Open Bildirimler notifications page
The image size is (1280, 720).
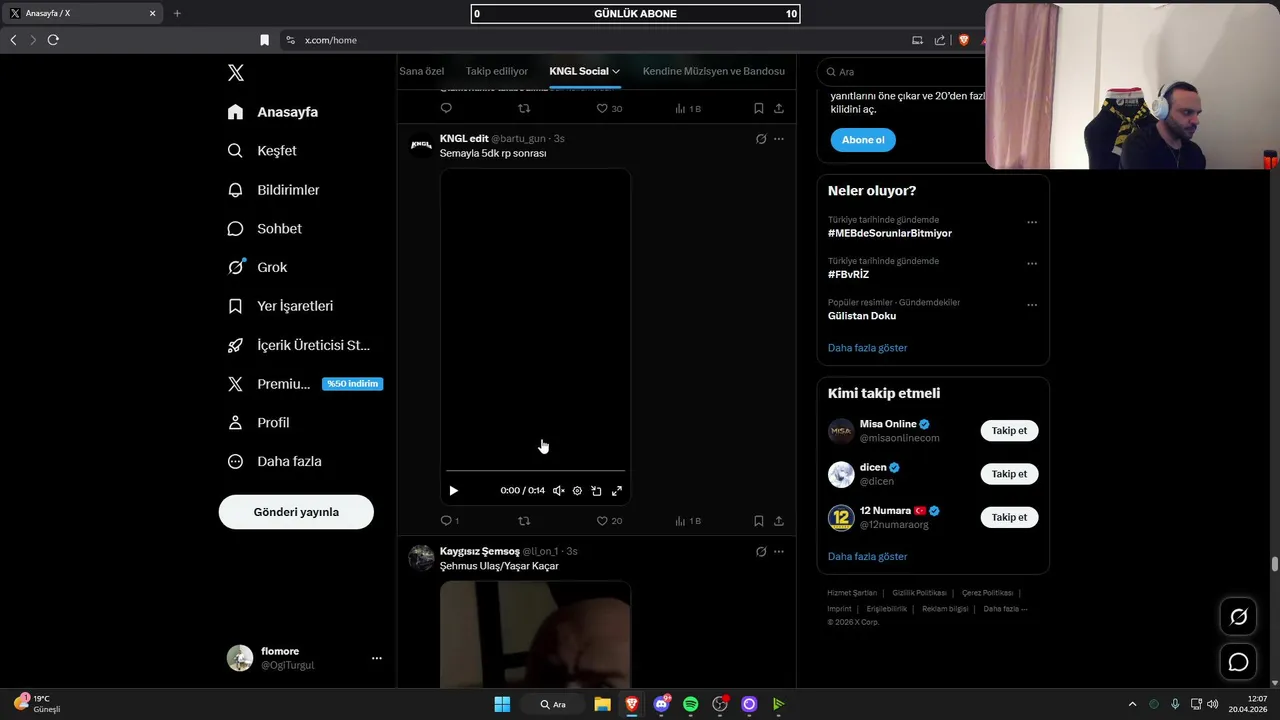point(273,190)
